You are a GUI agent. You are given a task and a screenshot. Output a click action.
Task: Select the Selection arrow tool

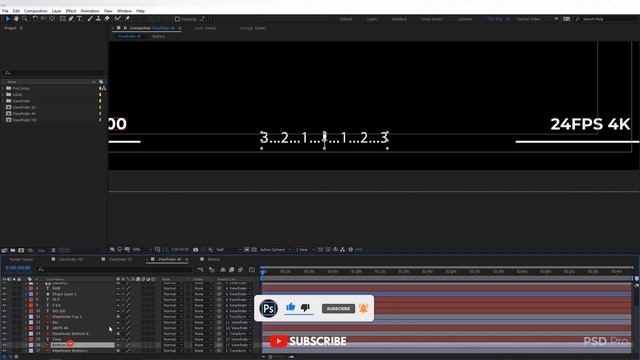coord(8,19)
